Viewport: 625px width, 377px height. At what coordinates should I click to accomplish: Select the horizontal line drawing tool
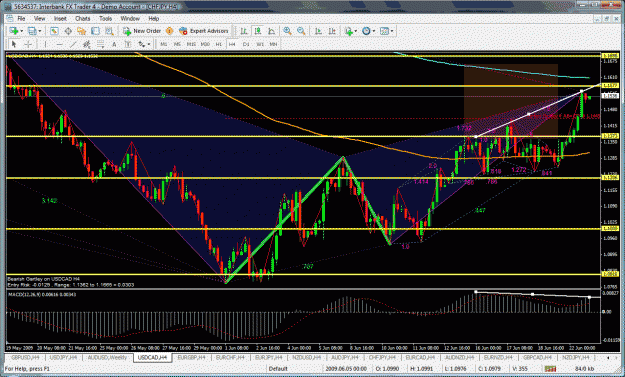coord(59,44)
